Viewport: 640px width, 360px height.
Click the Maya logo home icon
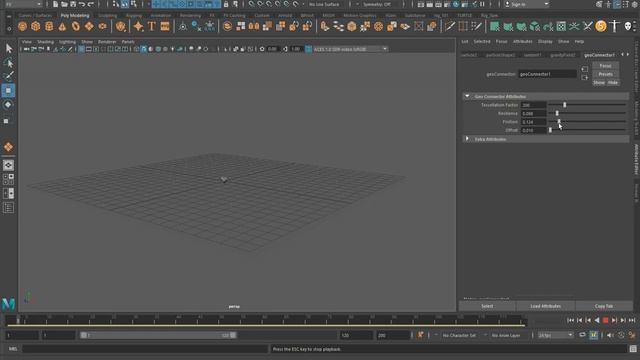pos(8,304)
